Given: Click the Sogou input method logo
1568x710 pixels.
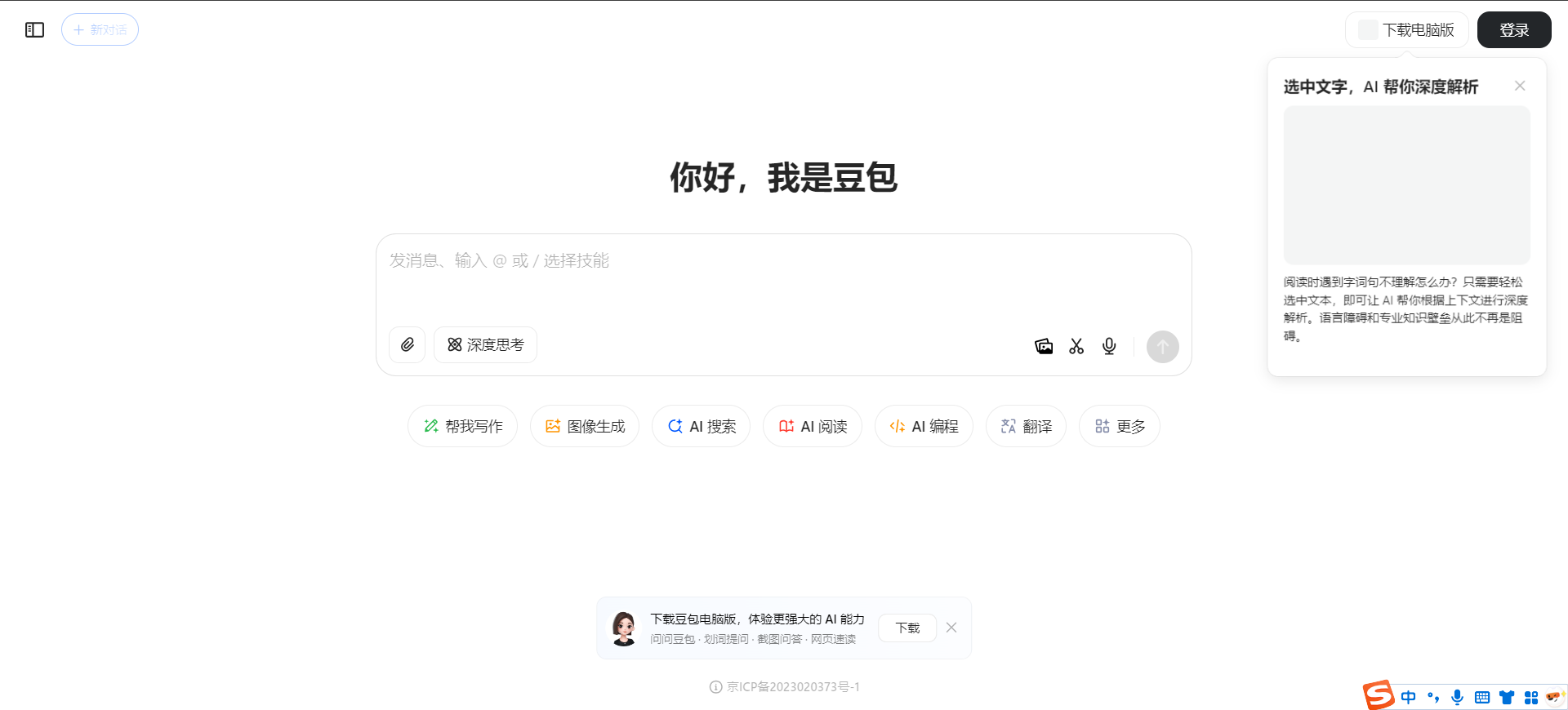Looking at the screenshot, I should (x=1379, y=695).
